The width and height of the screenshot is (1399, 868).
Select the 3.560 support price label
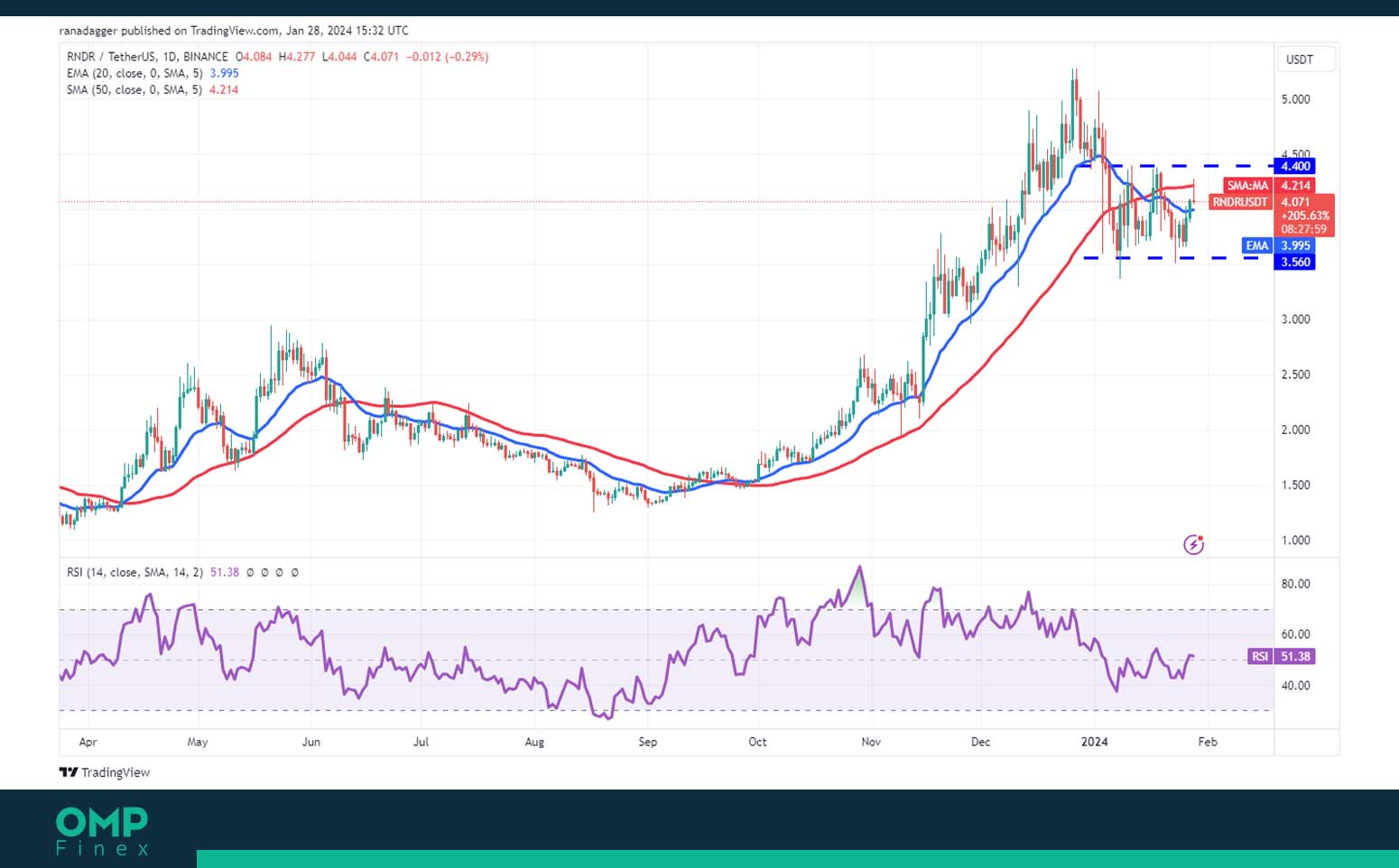1294,262
